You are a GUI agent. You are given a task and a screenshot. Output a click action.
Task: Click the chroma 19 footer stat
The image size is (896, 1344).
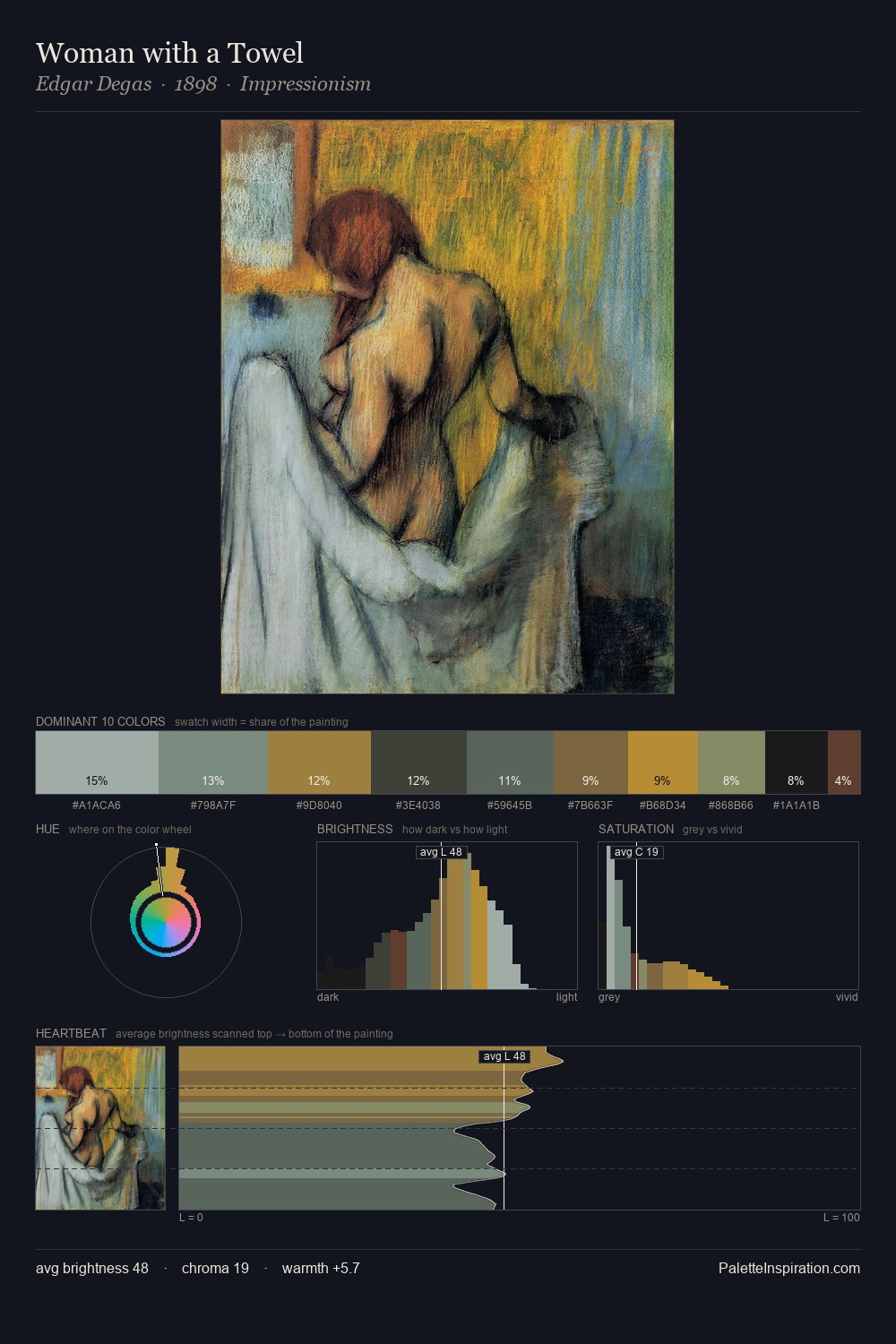(215, 1268)
